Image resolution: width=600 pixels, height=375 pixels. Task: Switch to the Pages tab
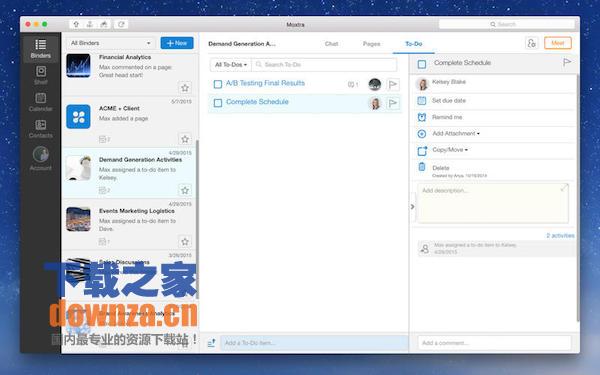[x=372, y=44]
